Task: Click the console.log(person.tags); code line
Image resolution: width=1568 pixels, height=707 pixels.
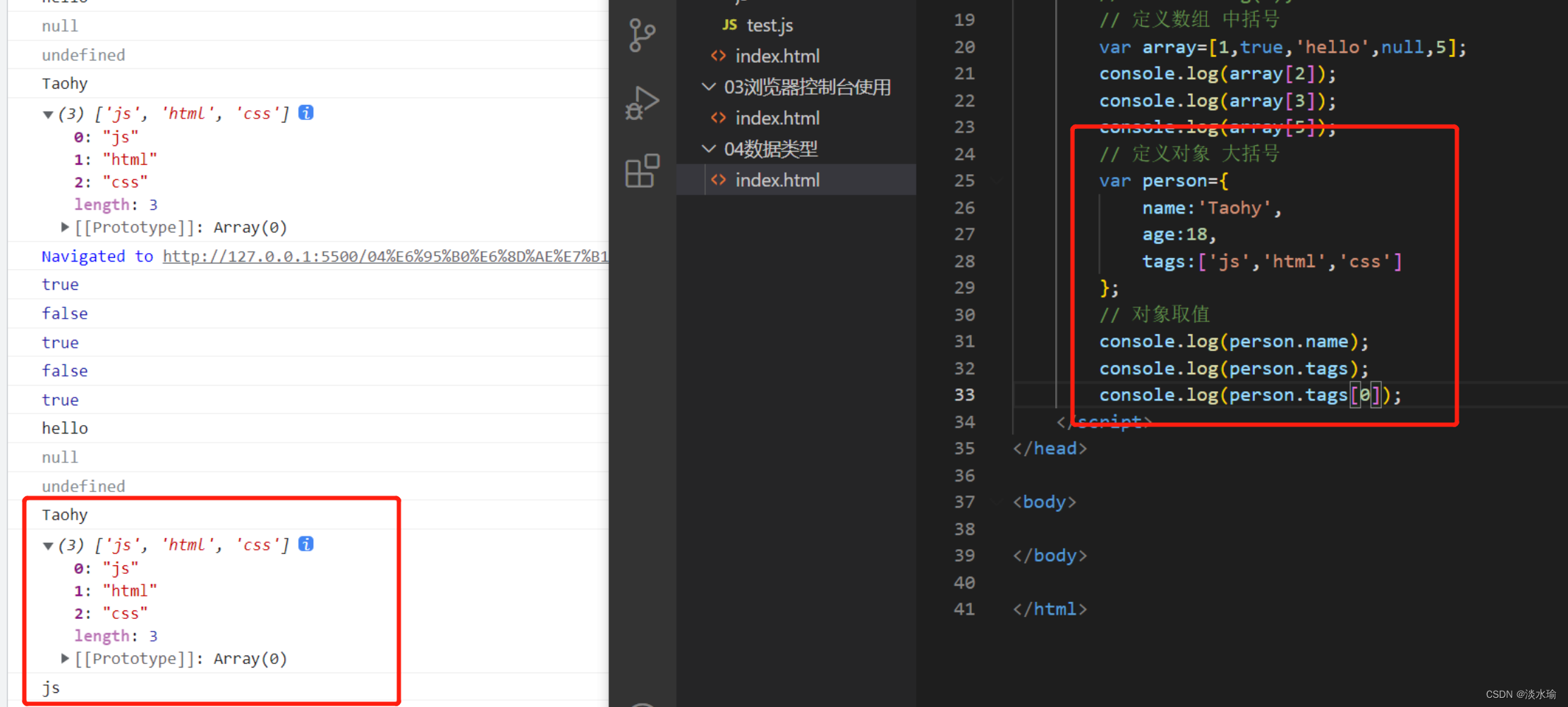Action: pos(1234,369)
